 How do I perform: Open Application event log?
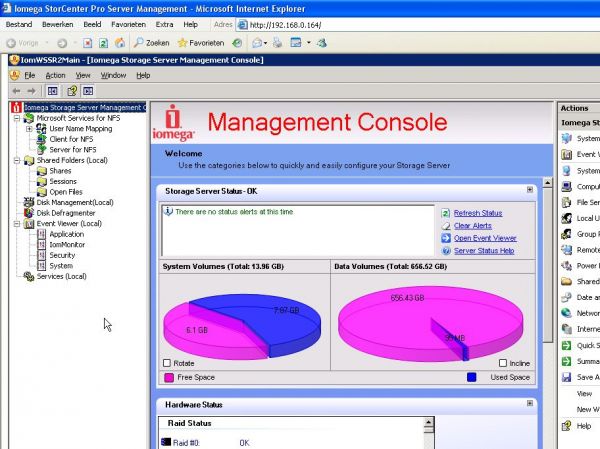(67, 234)
